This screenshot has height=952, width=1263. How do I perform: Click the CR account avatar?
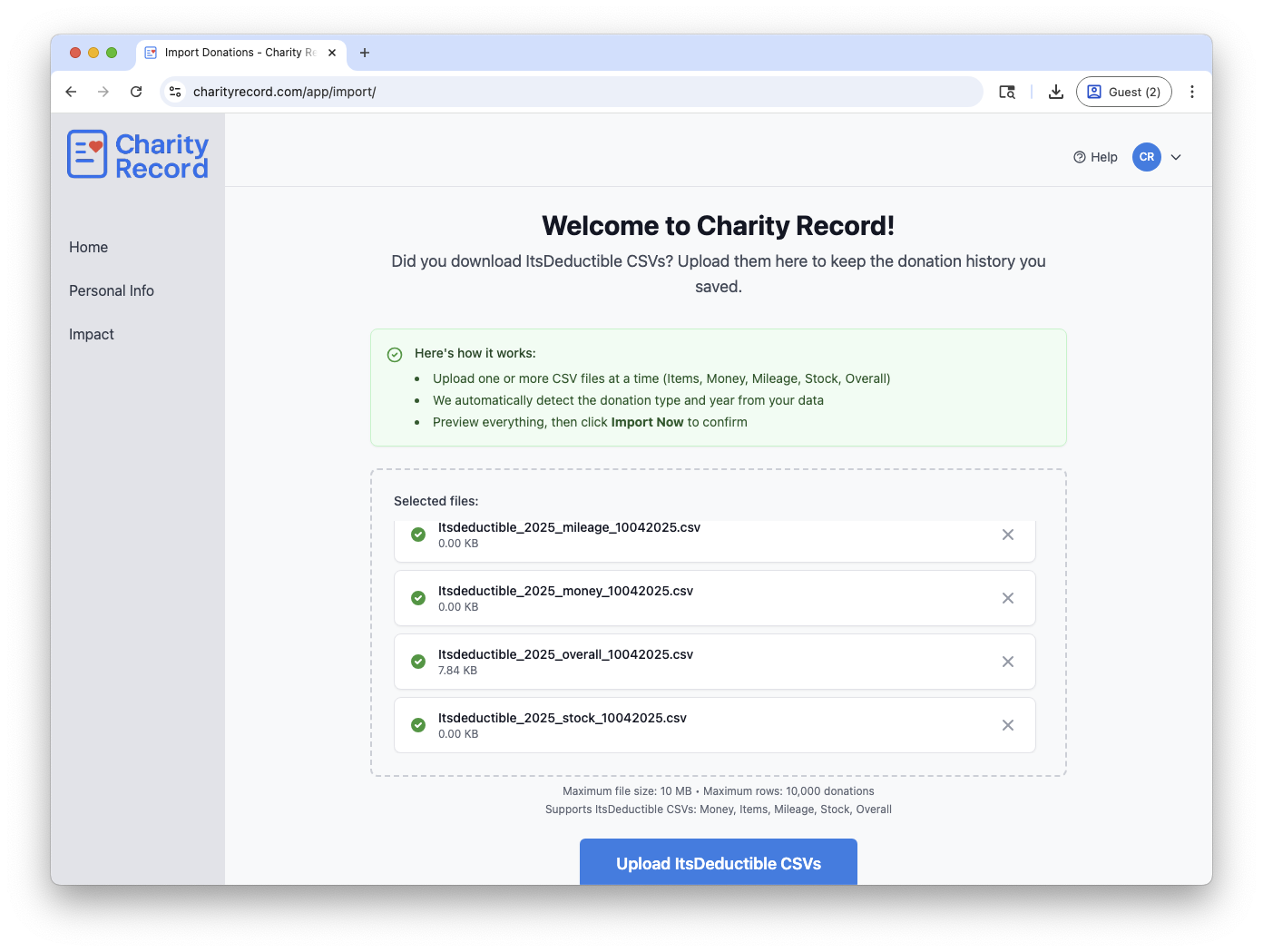coord(1146,156)
